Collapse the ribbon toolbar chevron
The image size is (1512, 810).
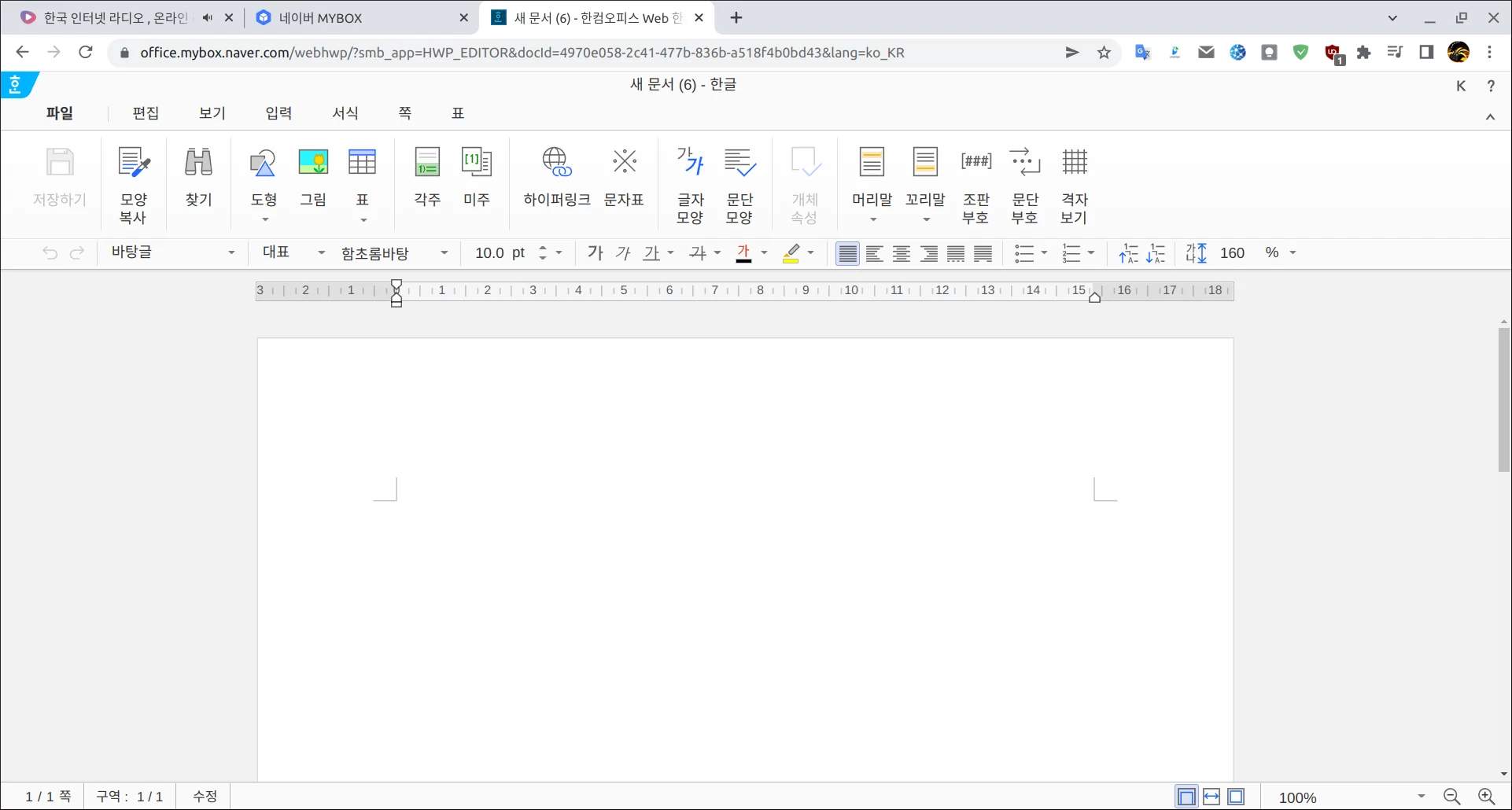point(1490,116)
